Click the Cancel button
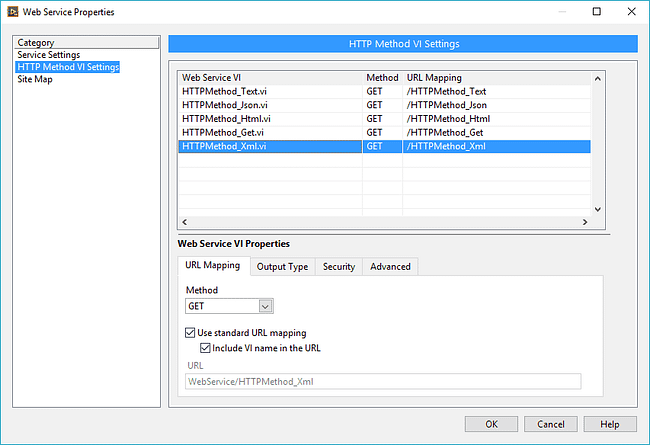Screen dimensions: 650x445 click(551, 424)
